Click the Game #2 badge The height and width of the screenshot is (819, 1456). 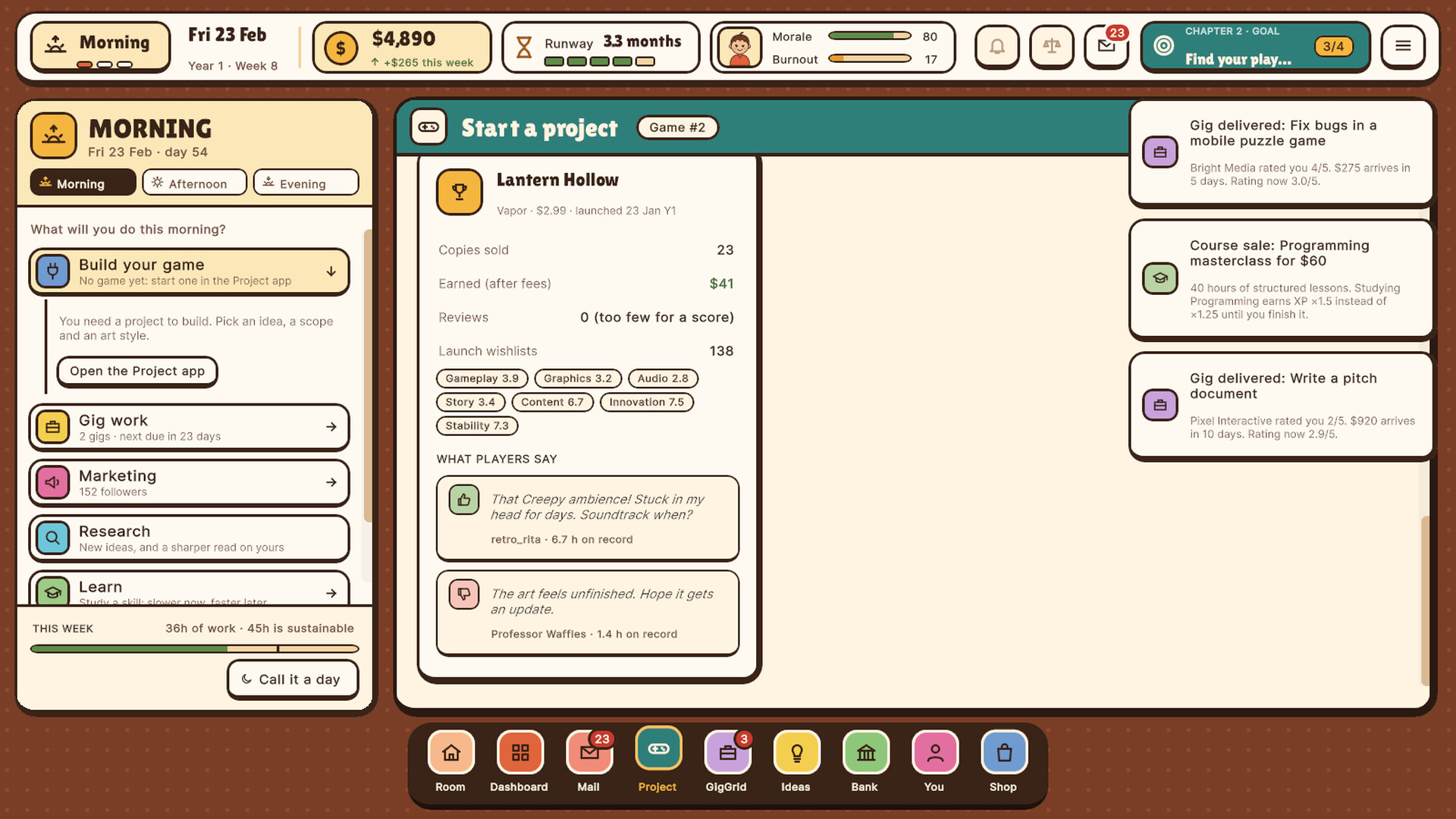pyautogui.click(x=677, y=127)
